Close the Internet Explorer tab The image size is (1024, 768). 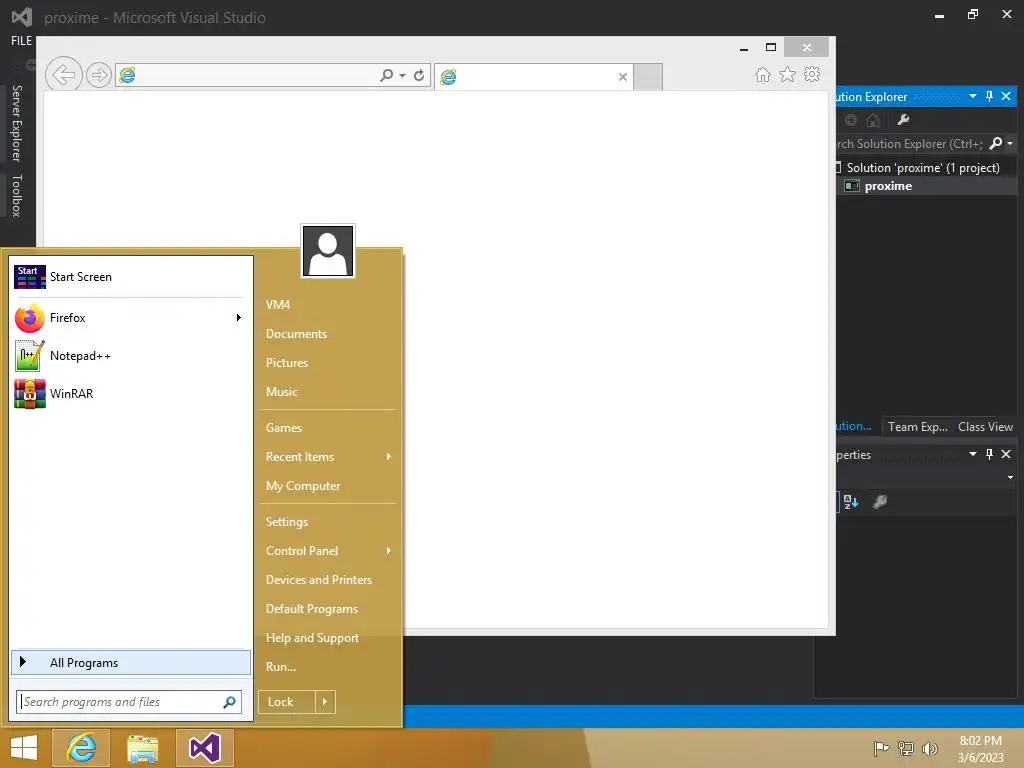point(623,77)
